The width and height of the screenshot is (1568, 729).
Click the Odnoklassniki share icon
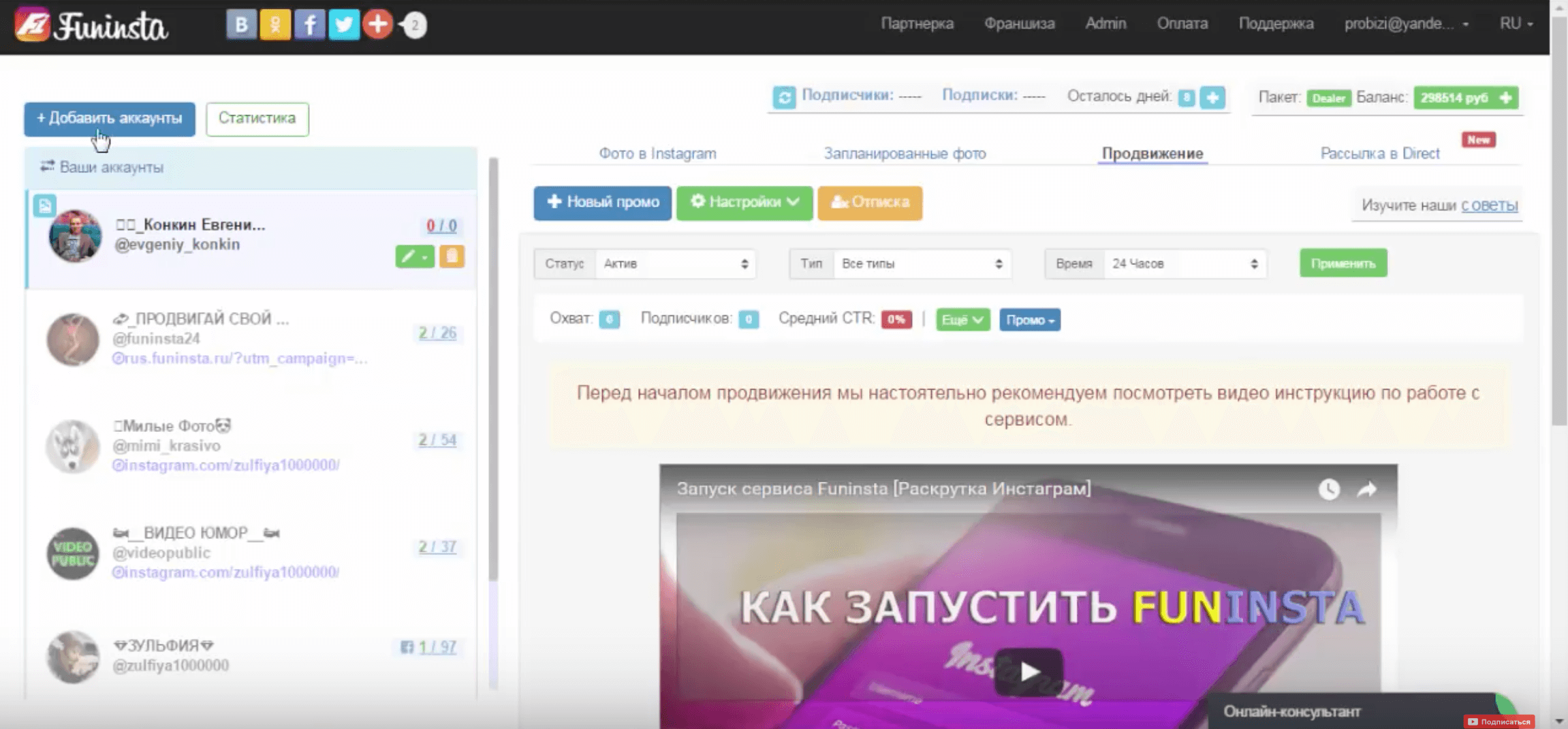[x=275, y=25]
